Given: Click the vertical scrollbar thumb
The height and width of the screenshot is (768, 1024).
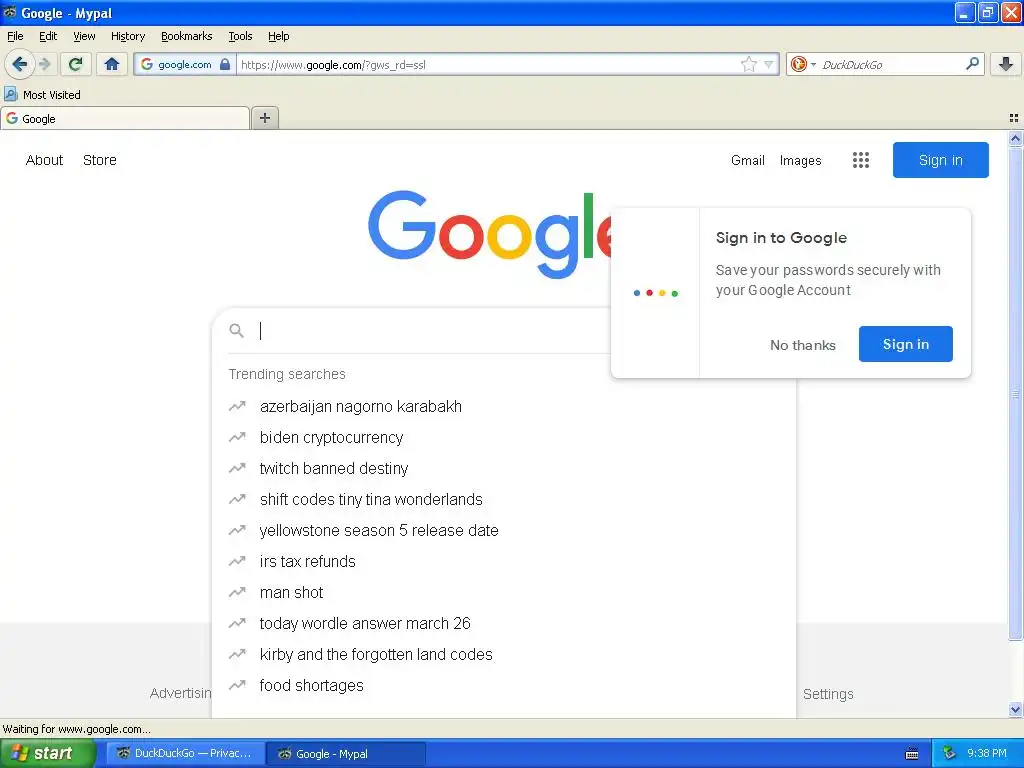Looking at the screenshot, I should (x=1015, y=394).
